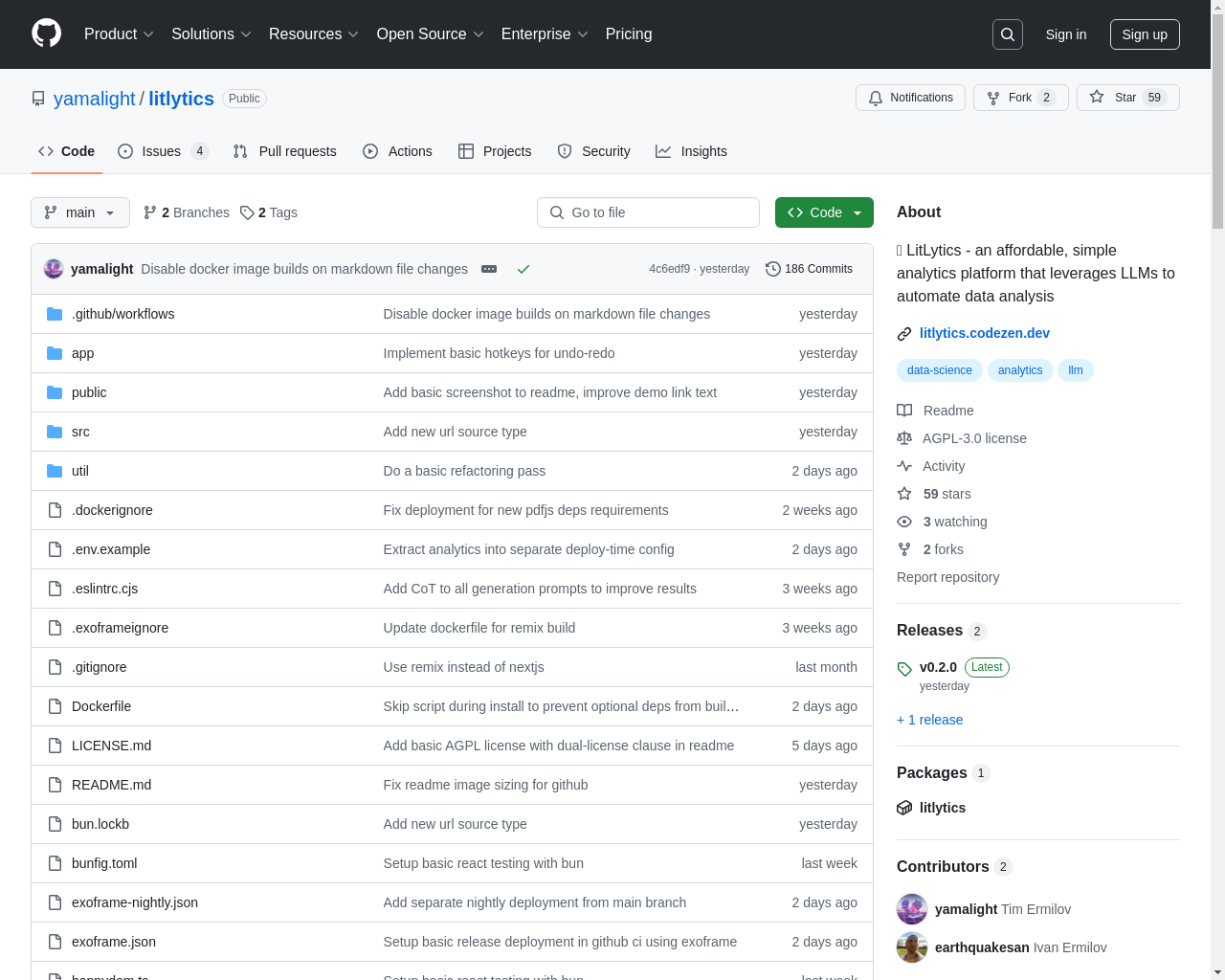The image size is (1225, 980).
Task: Click the history clock icon by 186 Commits
Action: (x=773, y=269)
